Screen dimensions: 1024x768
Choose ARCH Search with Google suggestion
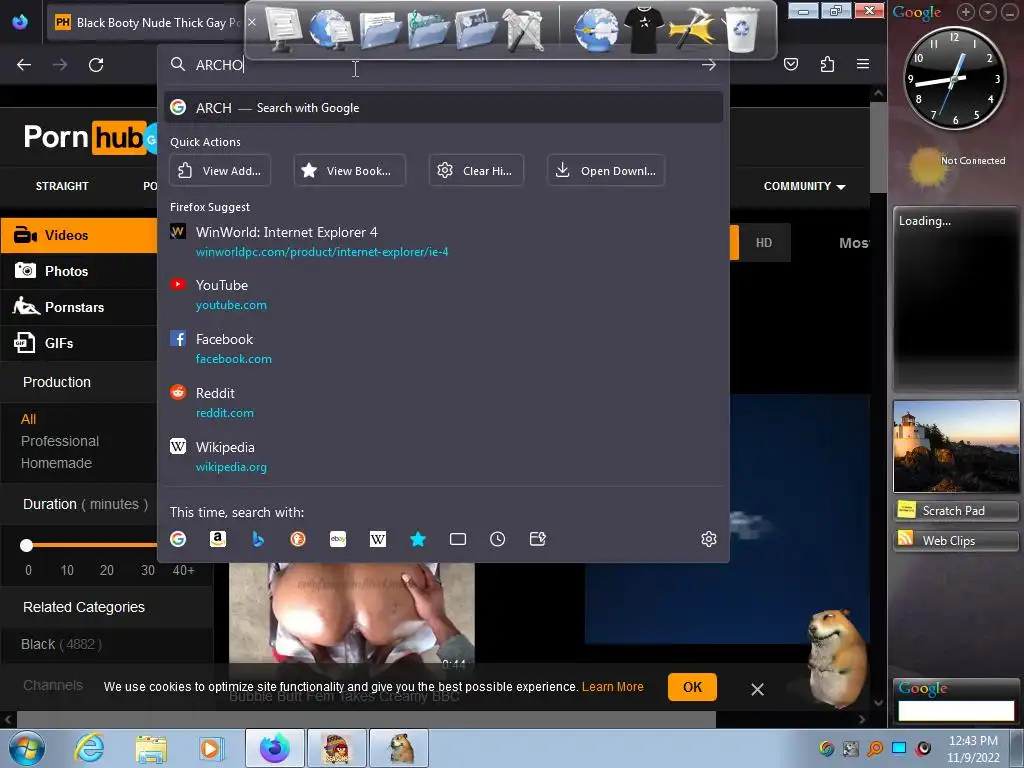[x=443, y=108]
